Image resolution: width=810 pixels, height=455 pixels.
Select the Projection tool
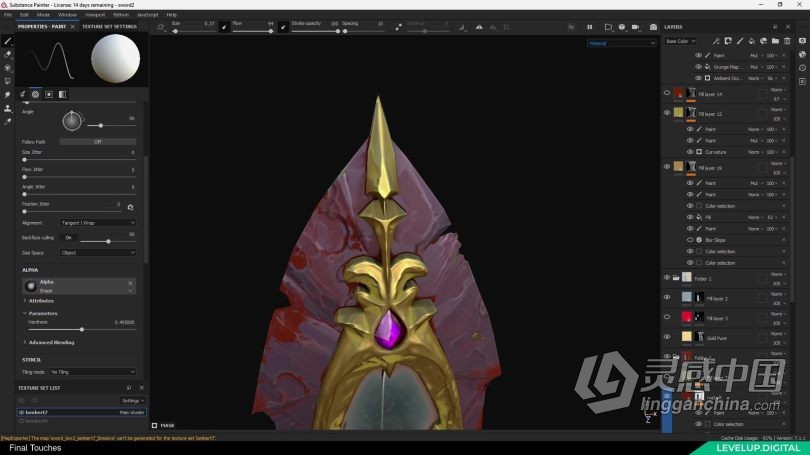(7, 68)
